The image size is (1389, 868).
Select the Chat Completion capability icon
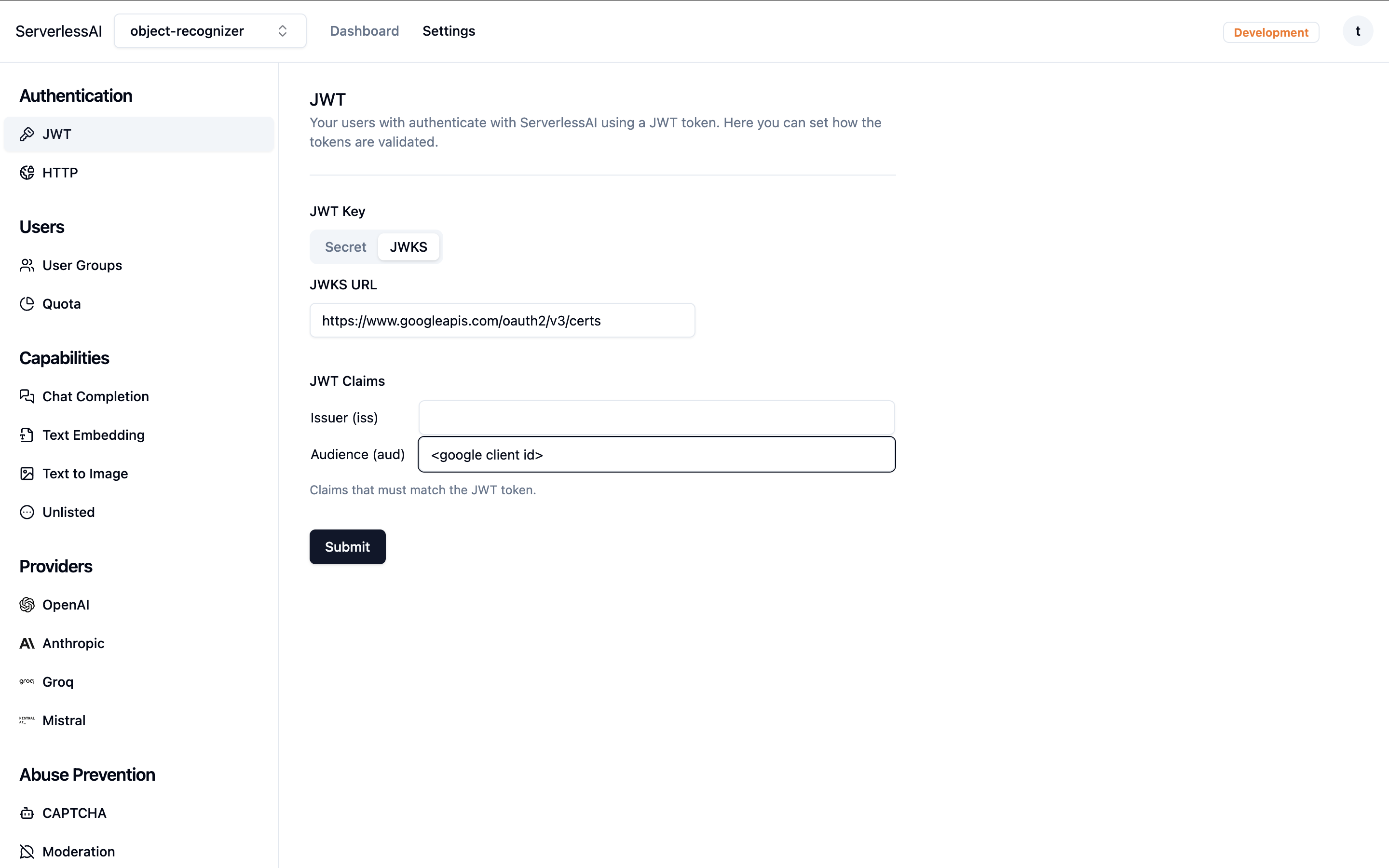click(x=27, y=396)
